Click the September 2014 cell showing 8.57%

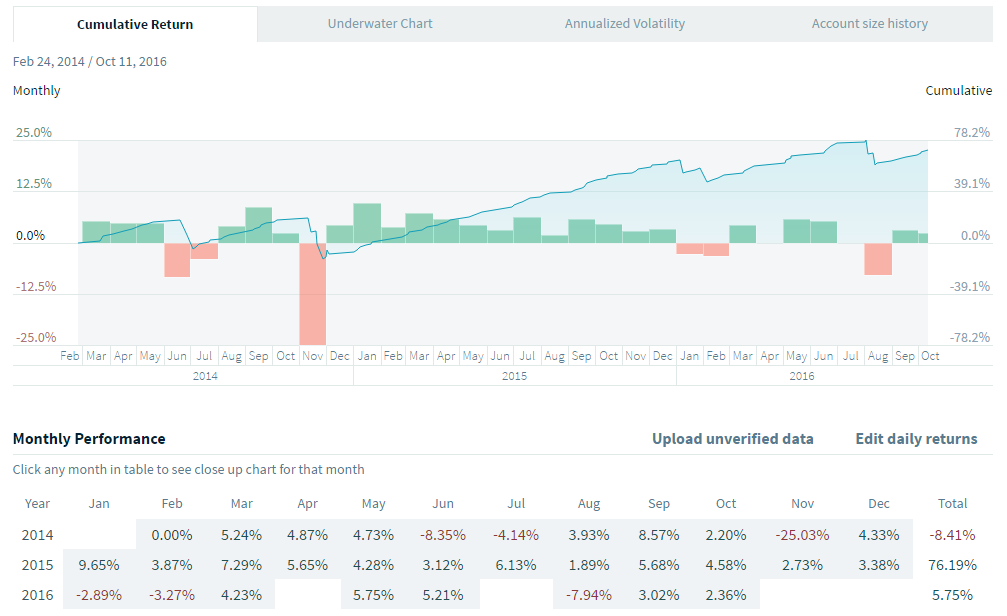pos(658,535)
